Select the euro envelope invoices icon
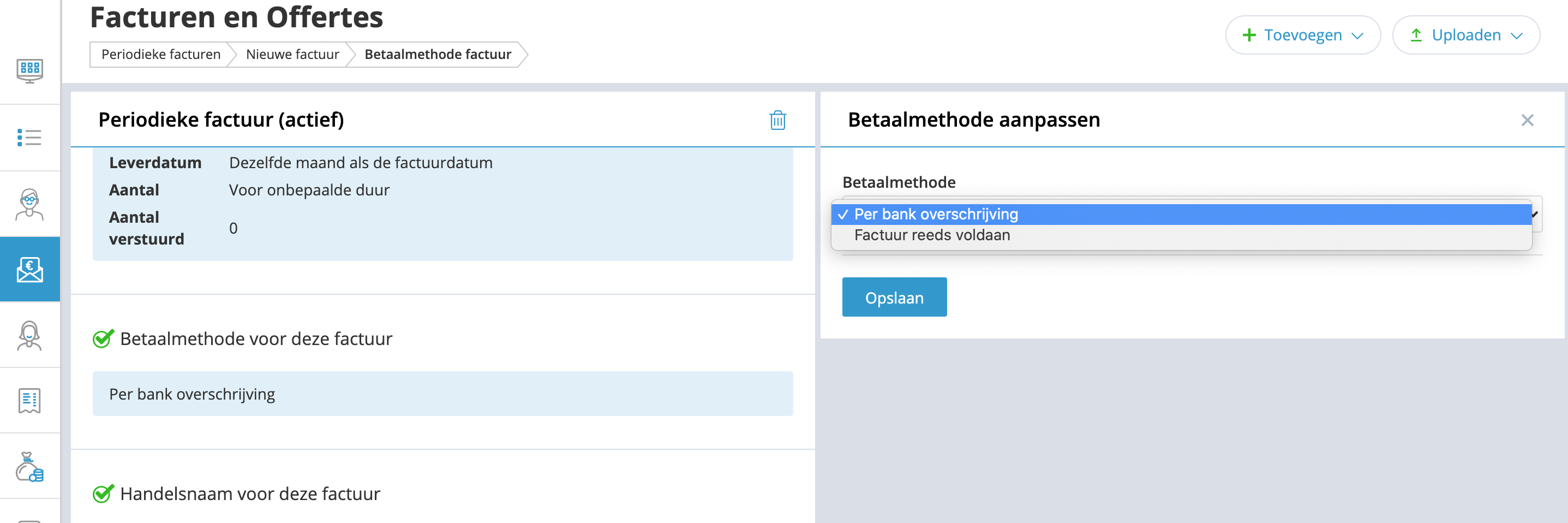The width and height of the screenshot is (1568, 523). pyautogui.click(x=29, y=270)
